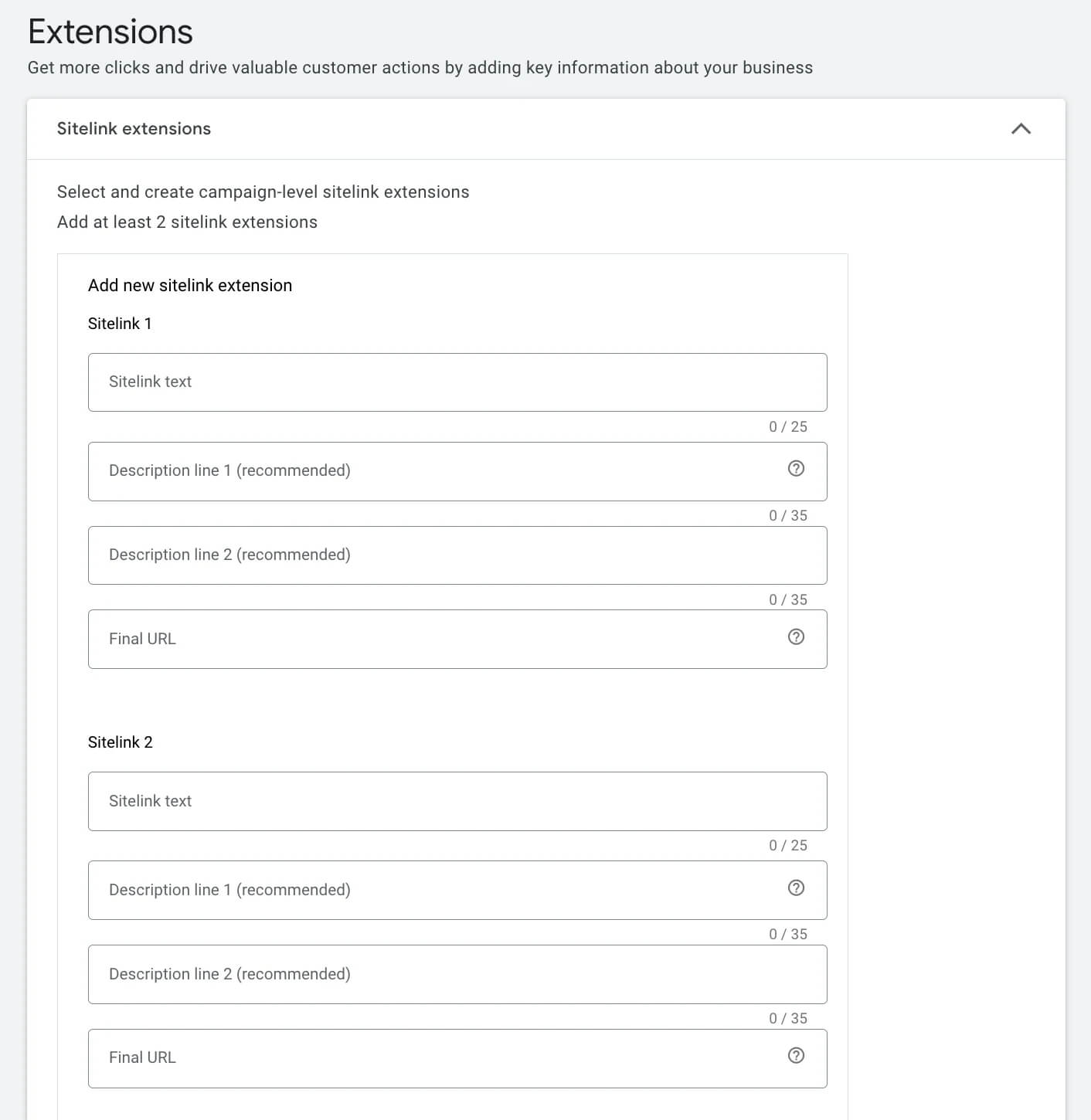Focus Sitelink 1 Description line 1 field

(x=457, y=471)
